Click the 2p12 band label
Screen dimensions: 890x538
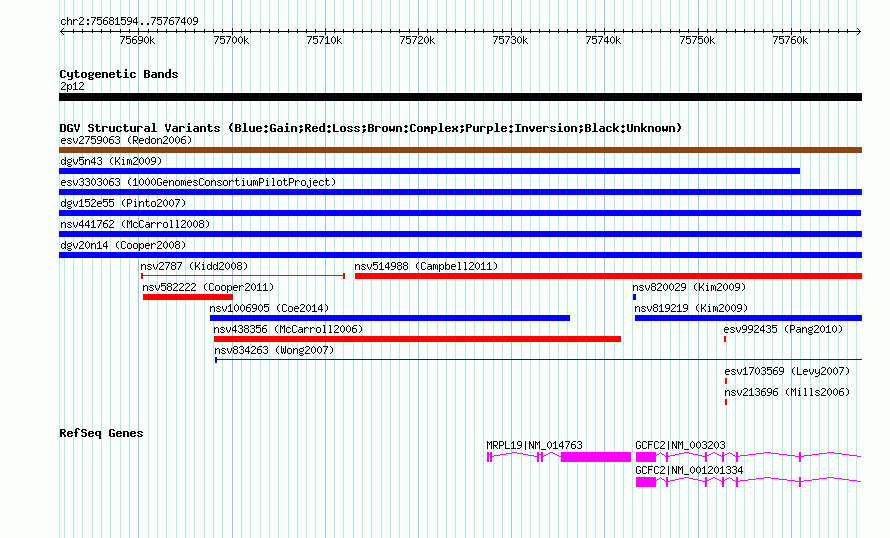[x=72, y=86]
